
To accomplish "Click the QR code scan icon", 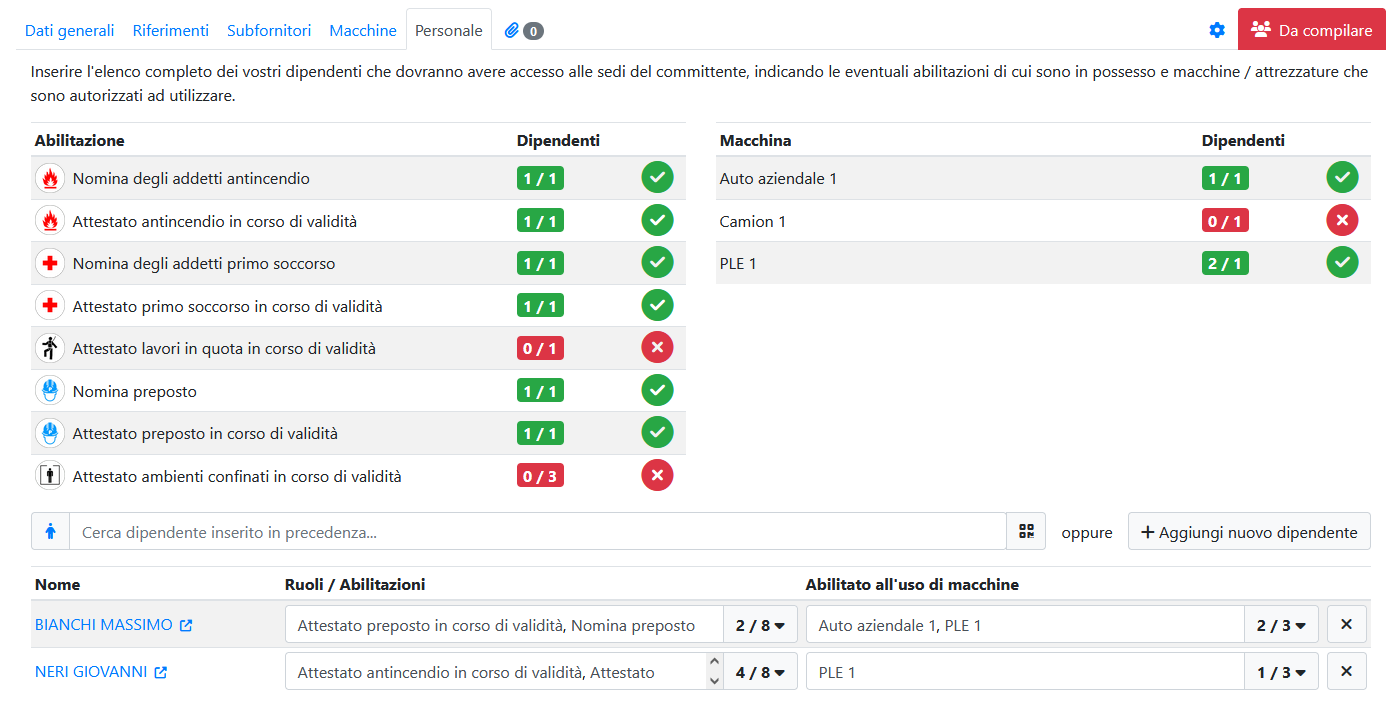I will (x=1026, y=532).
